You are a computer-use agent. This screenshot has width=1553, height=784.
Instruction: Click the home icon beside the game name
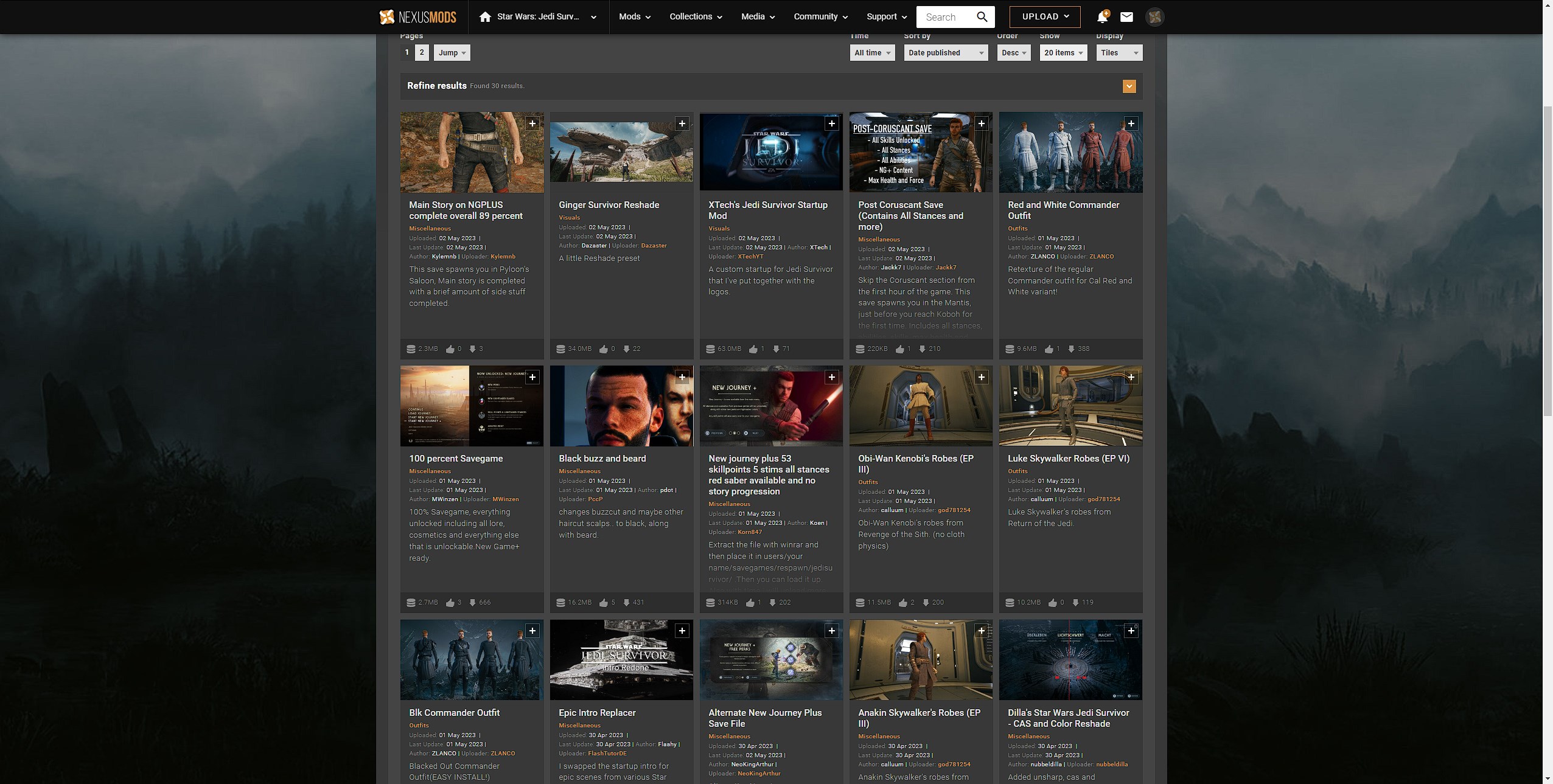tap(485, 17)
